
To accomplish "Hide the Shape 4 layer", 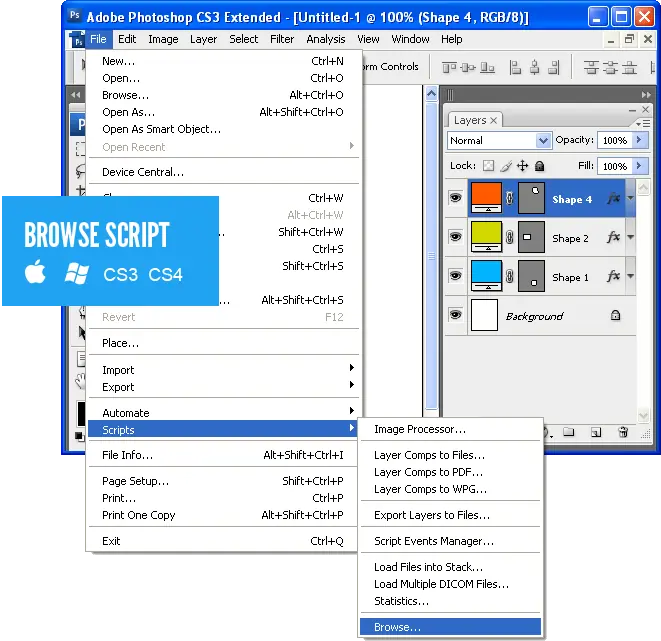I will coord(455,198).
